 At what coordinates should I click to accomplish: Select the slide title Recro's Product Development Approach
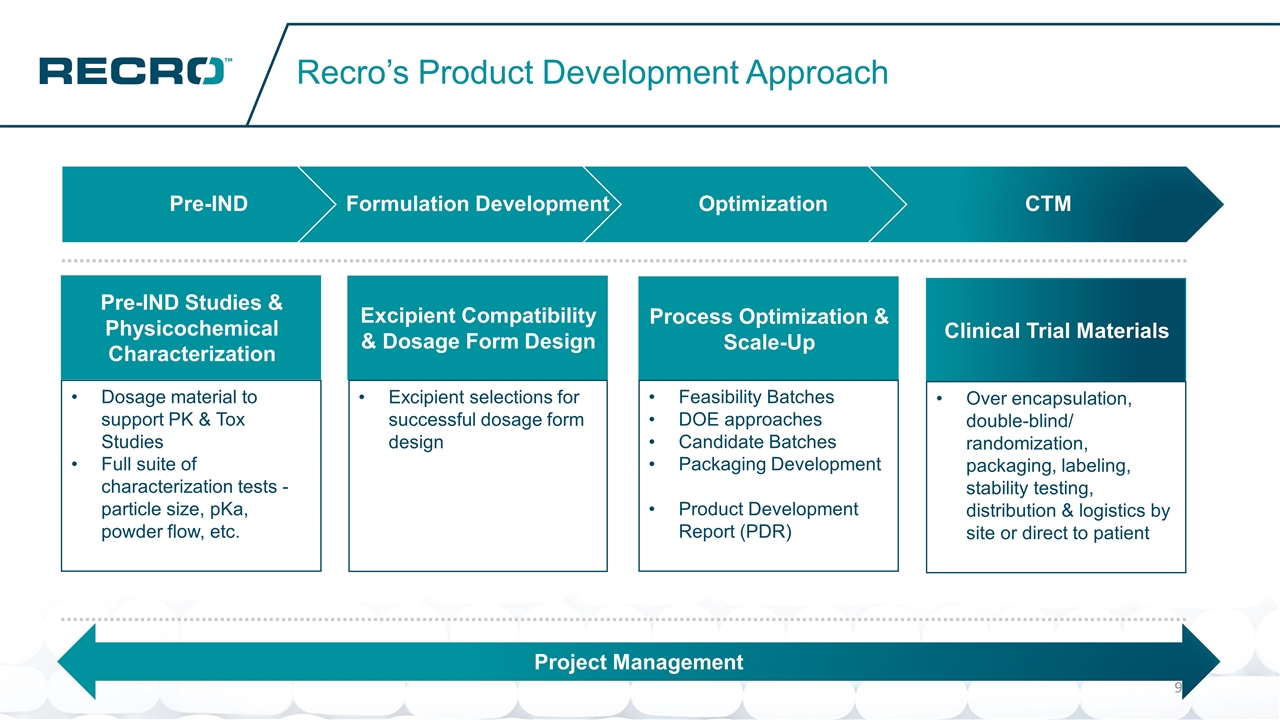tap(593, 72)
